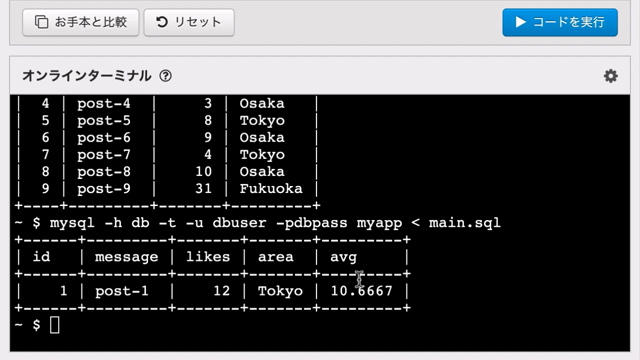Click the 'post-1' message cell
The width and height of the screenshot is (640, 360).
[122, 291]
